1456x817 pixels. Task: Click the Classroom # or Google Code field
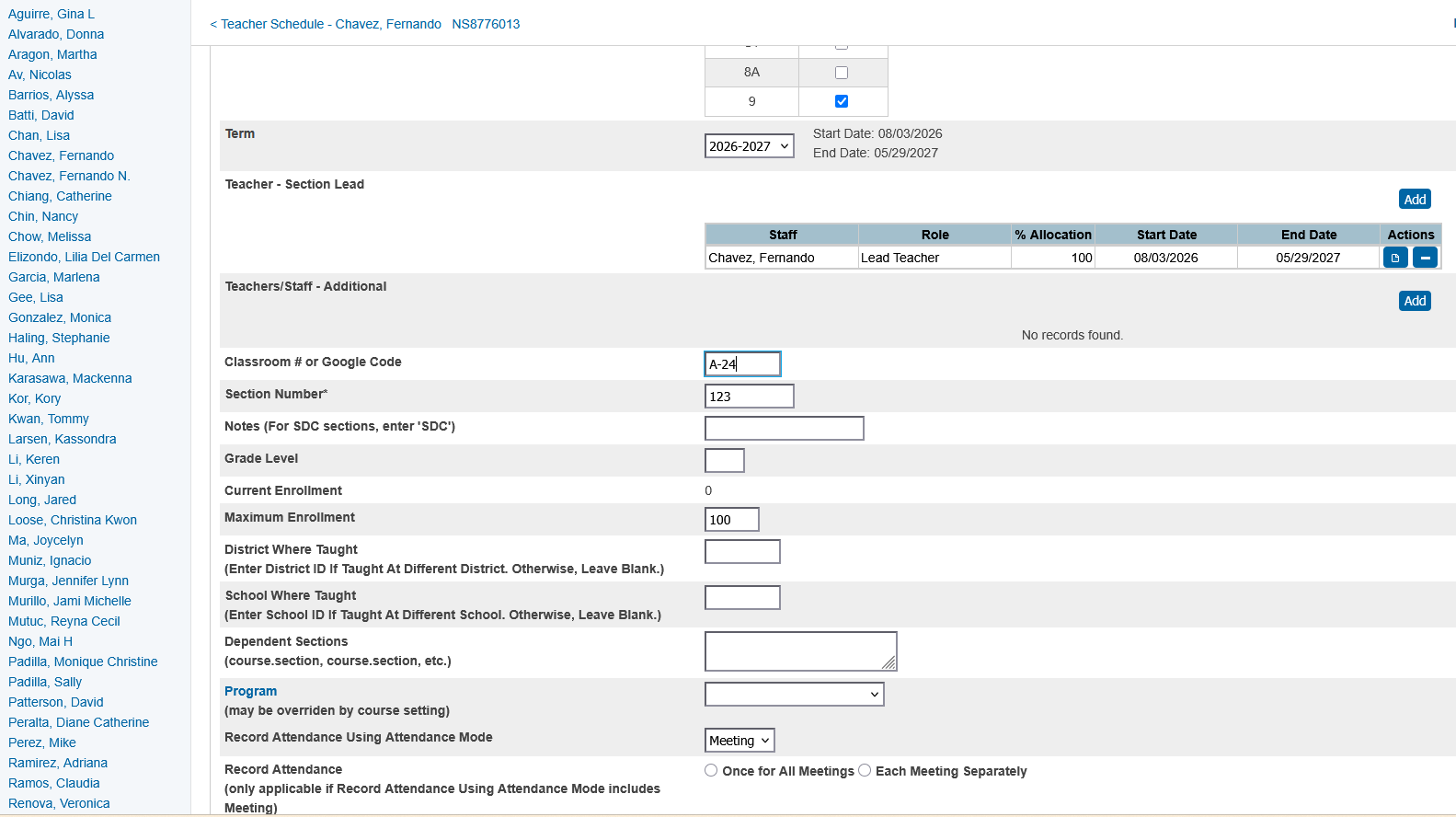[742, 364]
